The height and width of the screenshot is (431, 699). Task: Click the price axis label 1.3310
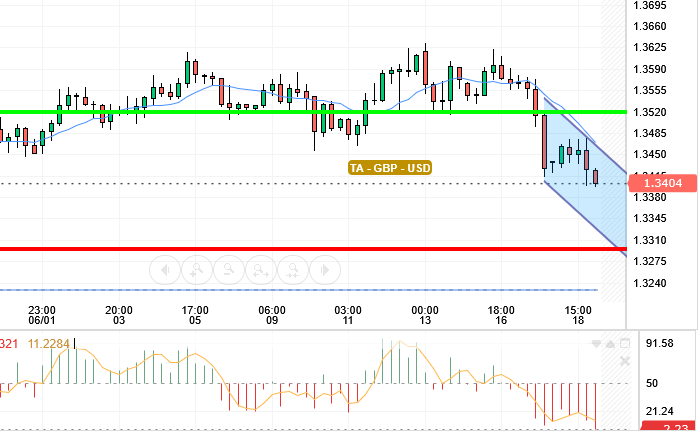pyautogui.click(x=650, y=240)
